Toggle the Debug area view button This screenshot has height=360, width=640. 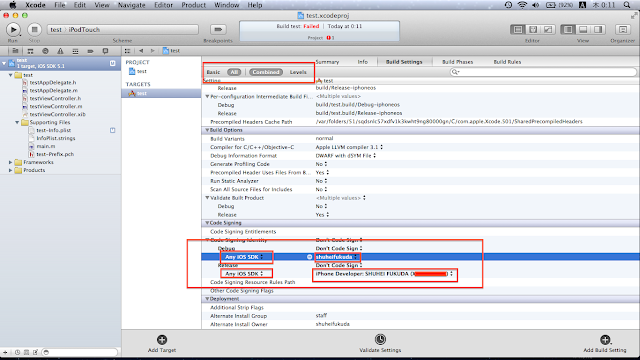583,29
